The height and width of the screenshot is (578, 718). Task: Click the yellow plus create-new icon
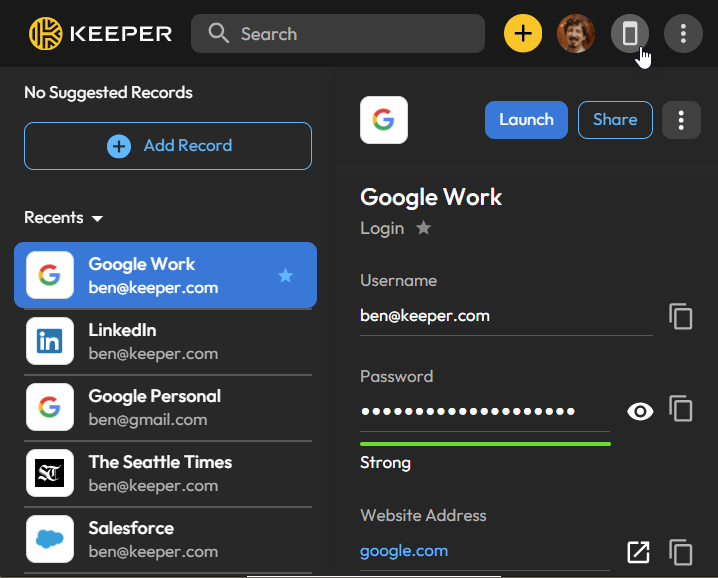523,34
